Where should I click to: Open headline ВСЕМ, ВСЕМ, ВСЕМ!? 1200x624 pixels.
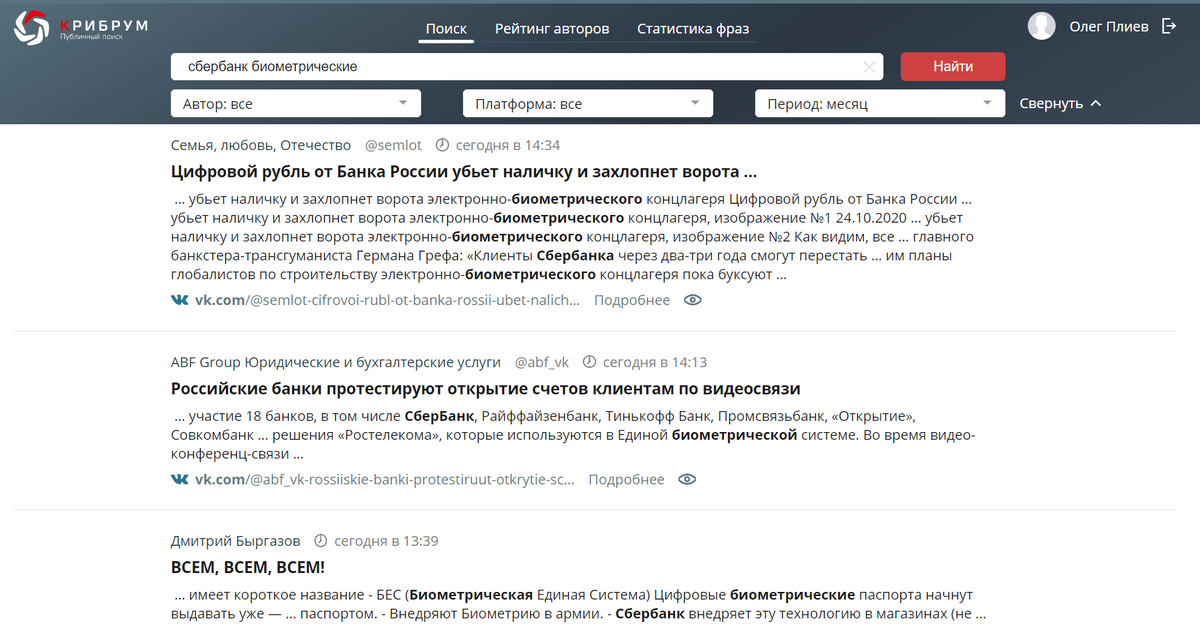click(x=248, y=567)
